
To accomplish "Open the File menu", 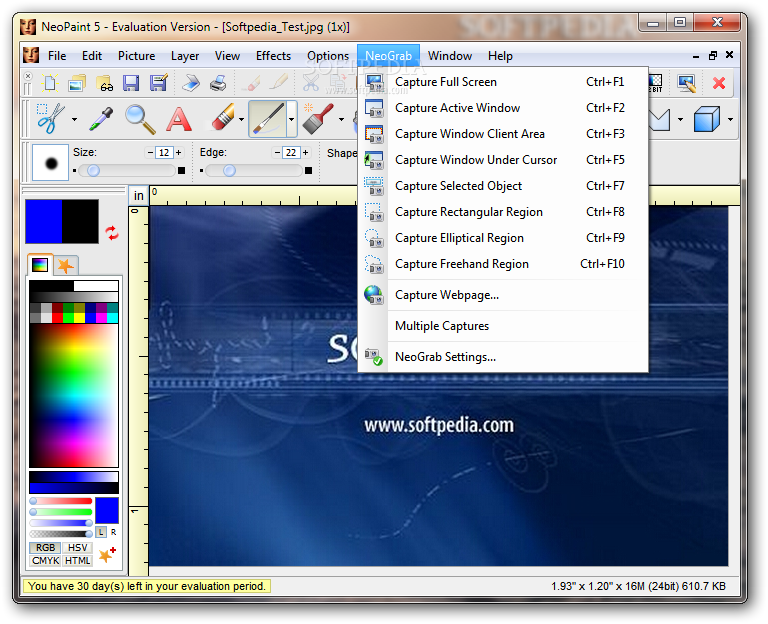I will (57, 56).
